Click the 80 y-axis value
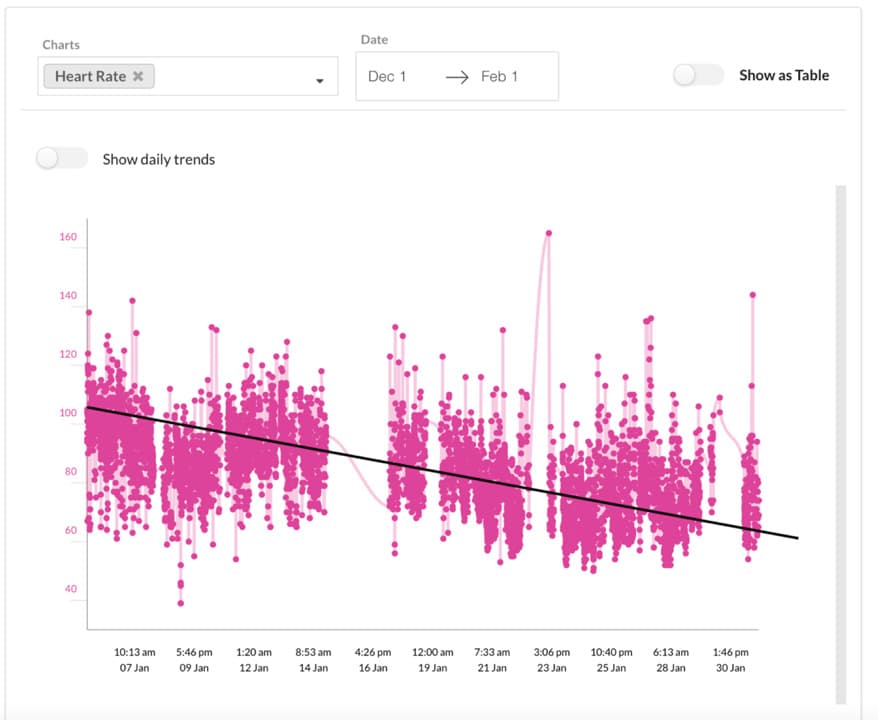Image resolution: width=878 pixels, height=720 pixels. [x=71, y=471]
